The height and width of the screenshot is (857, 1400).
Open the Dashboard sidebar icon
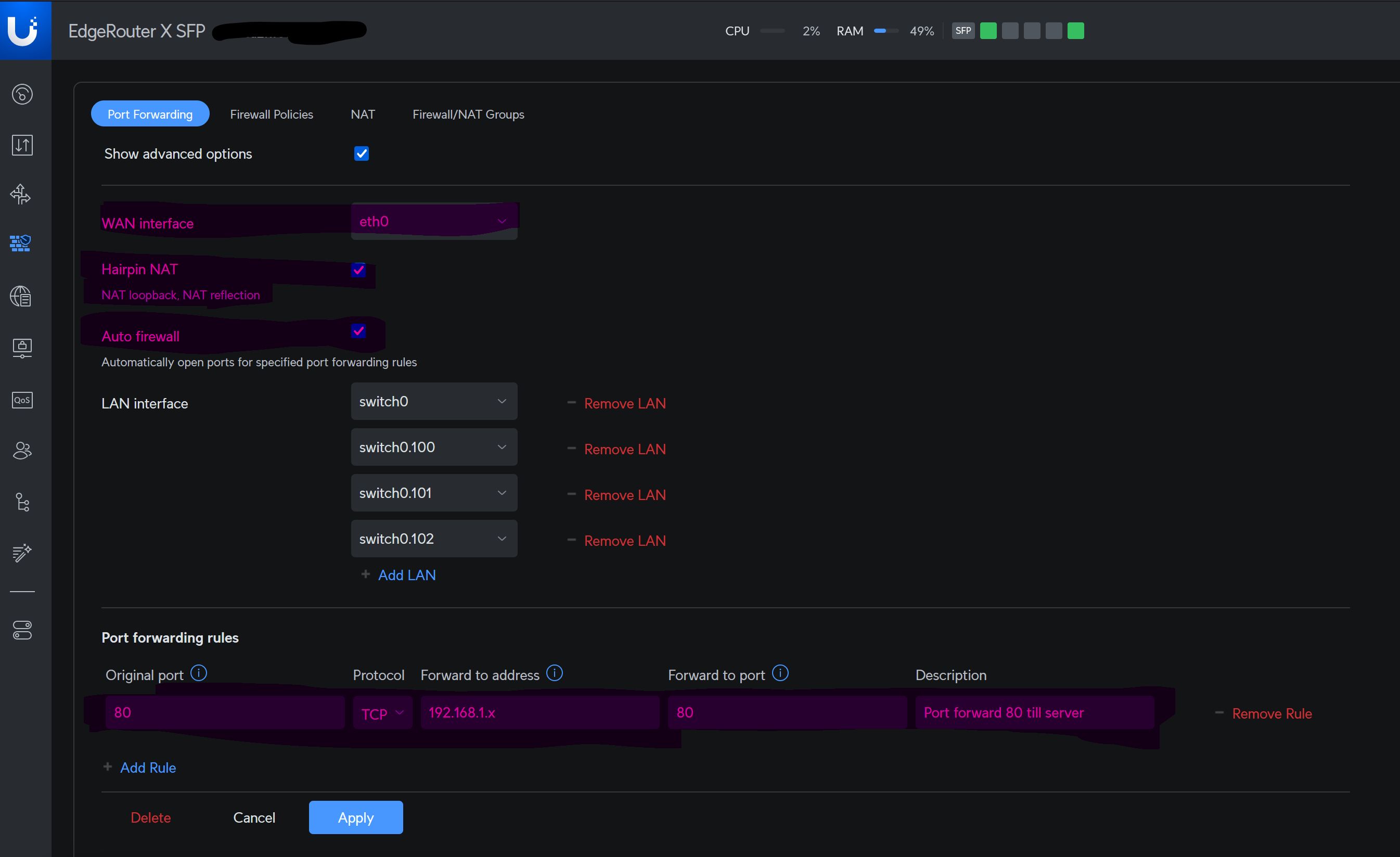[x=22, y=94]
